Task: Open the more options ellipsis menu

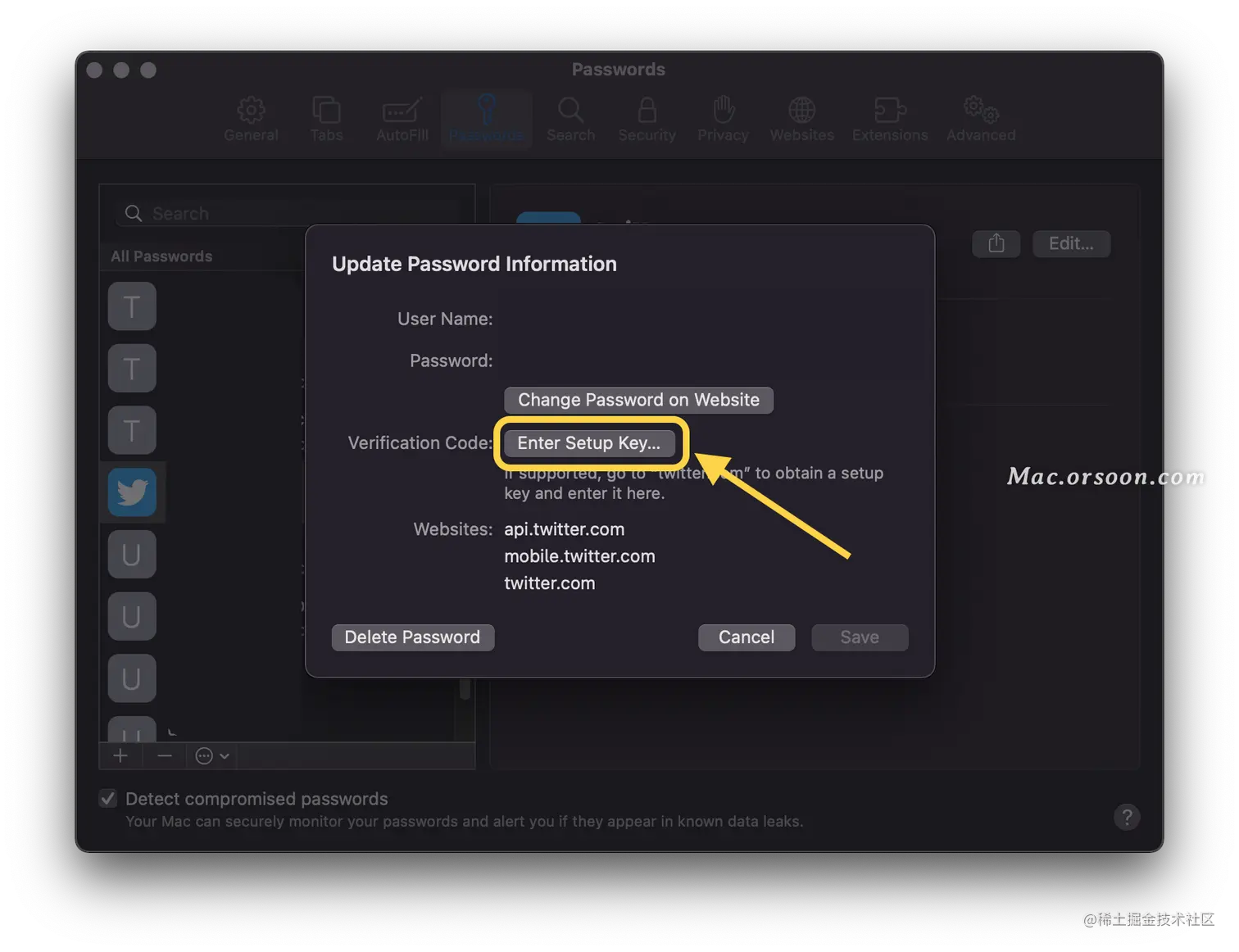Action: (x=212, y=756)
